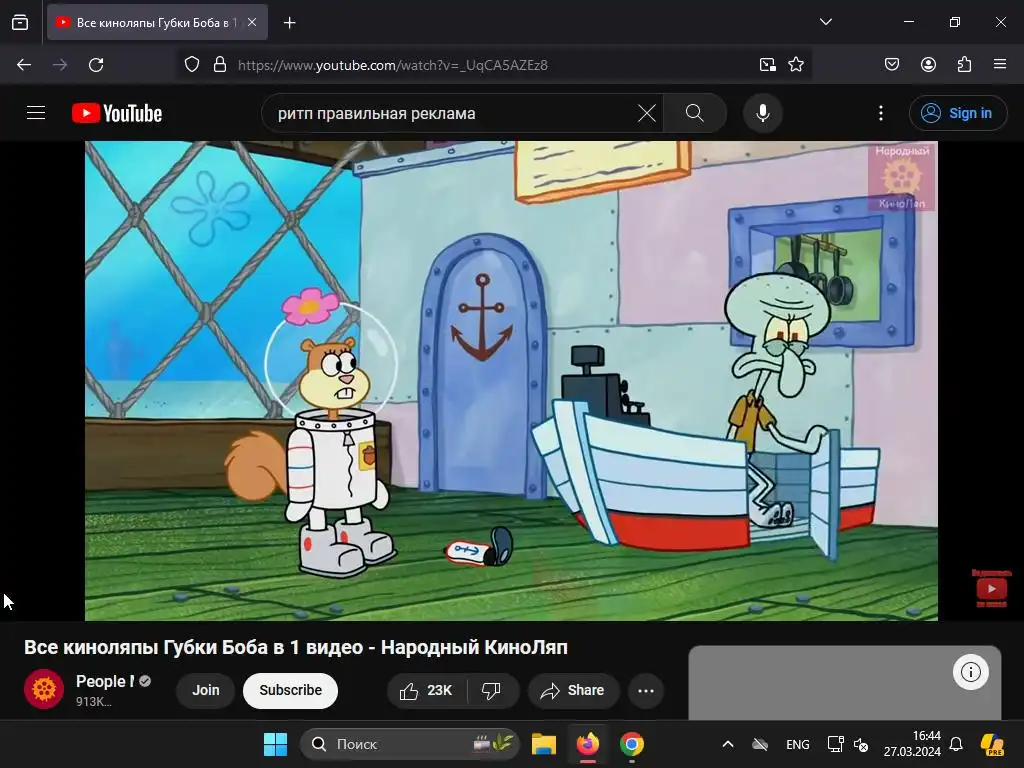Run search with magnifier button

pos(695,113)
